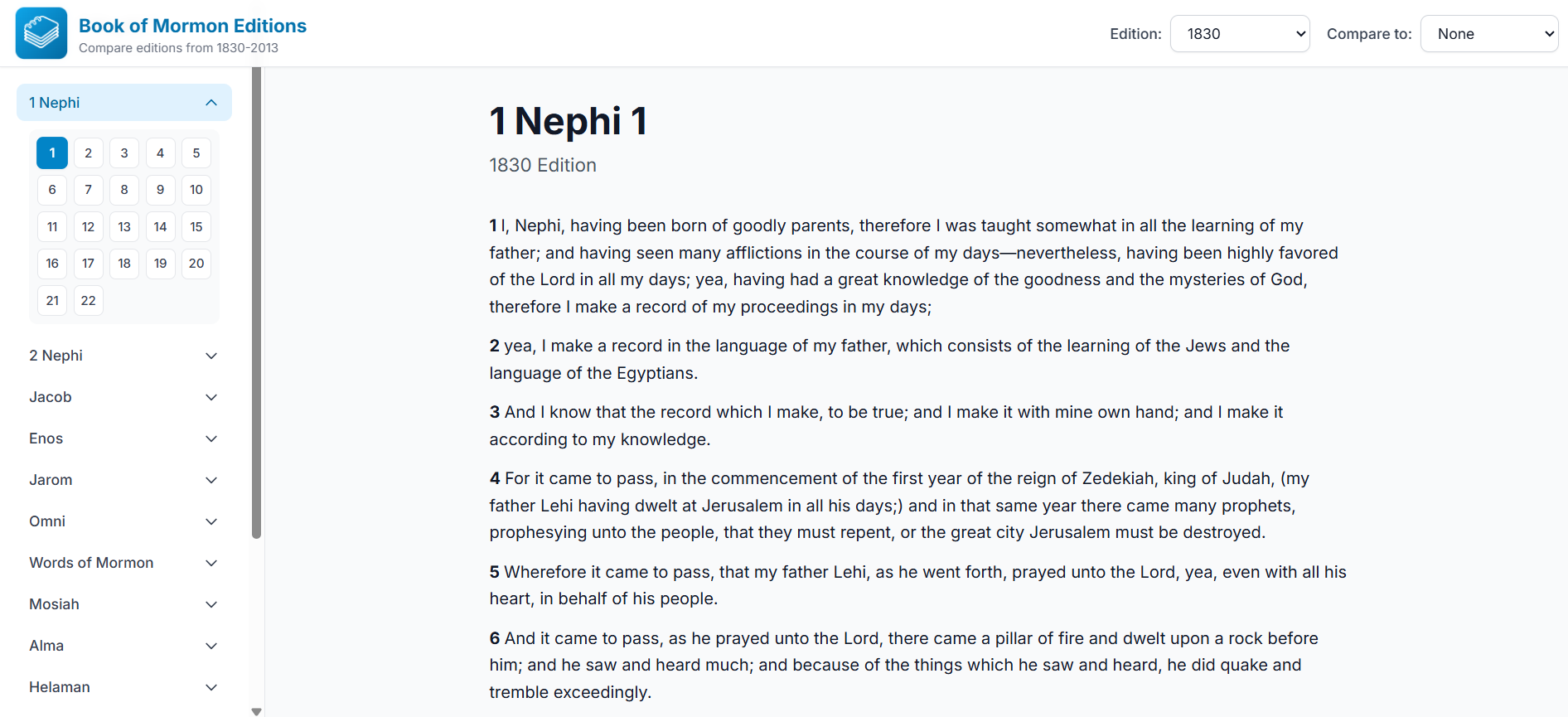Expand the 2 Nephi book section
Screen dimensions: 1568x717
pos(123,355)
